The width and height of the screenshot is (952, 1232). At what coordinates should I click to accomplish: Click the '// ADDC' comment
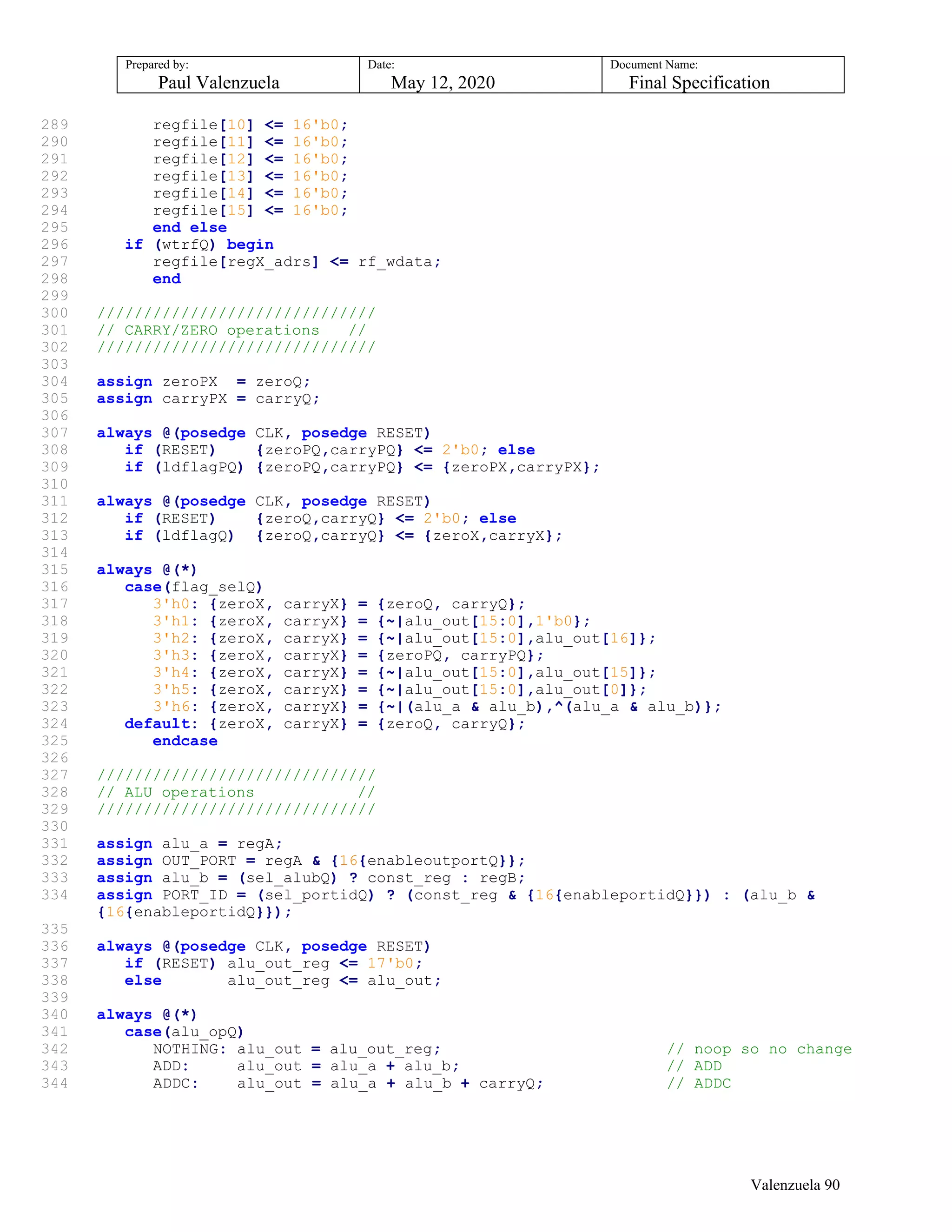(x=699, y=1084)
